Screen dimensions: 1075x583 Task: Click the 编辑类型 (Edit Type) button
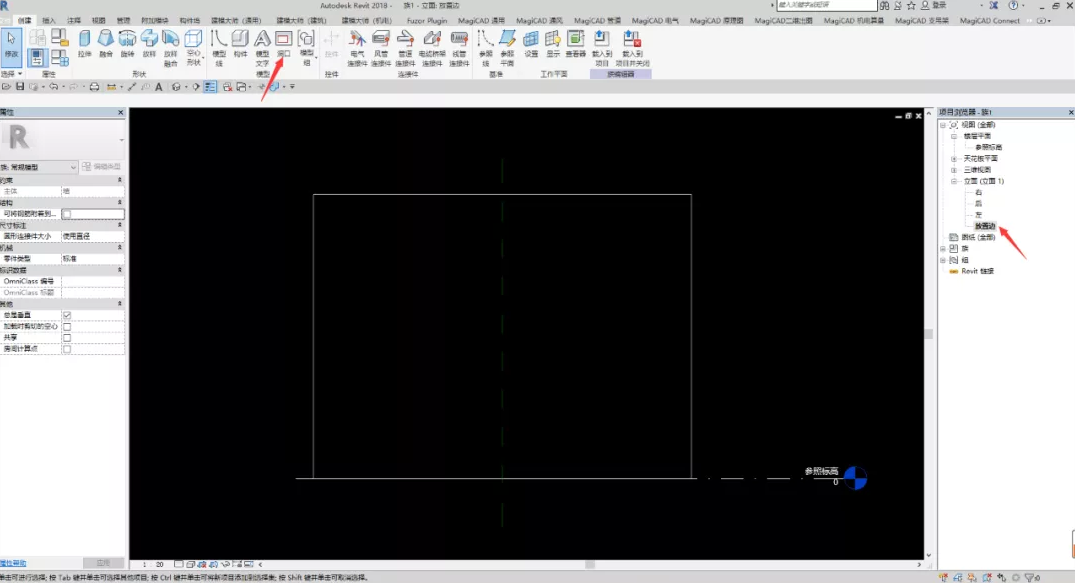(x=101, y=167)
